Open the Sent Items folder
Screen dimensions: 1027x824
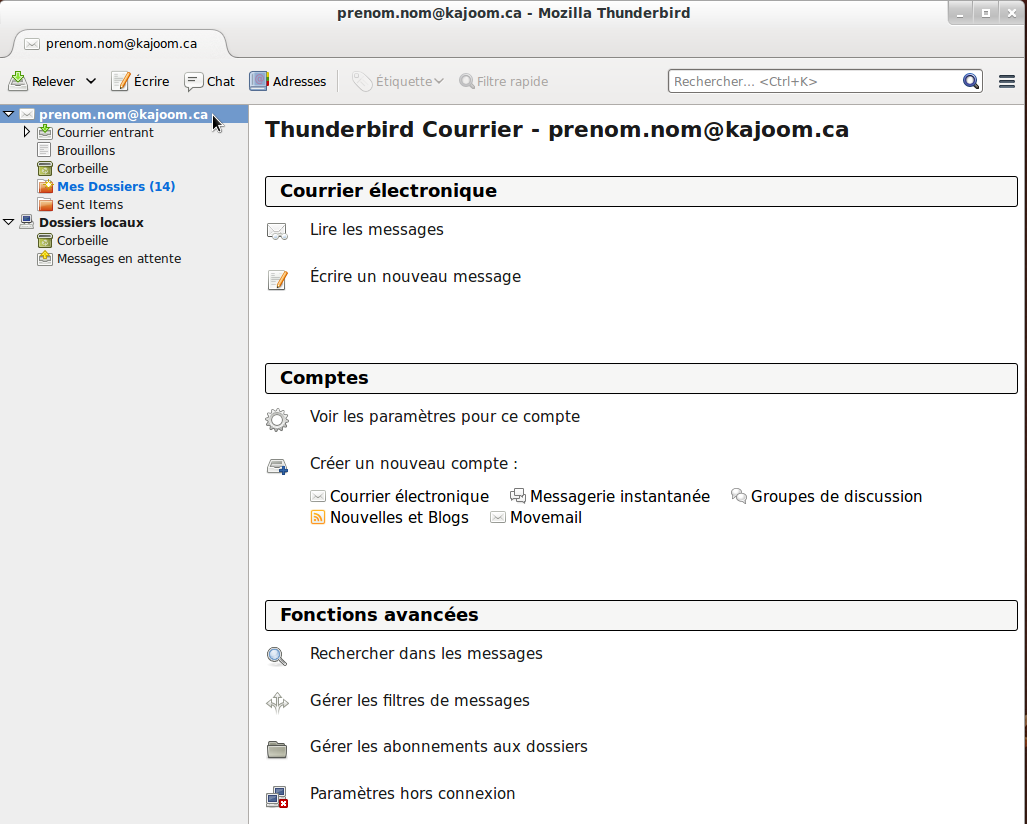point(90,204)
